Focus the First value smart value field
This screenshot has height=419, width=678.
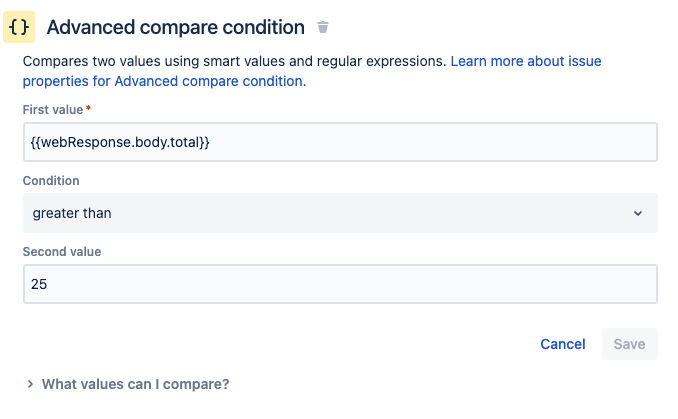pos(340,142)
